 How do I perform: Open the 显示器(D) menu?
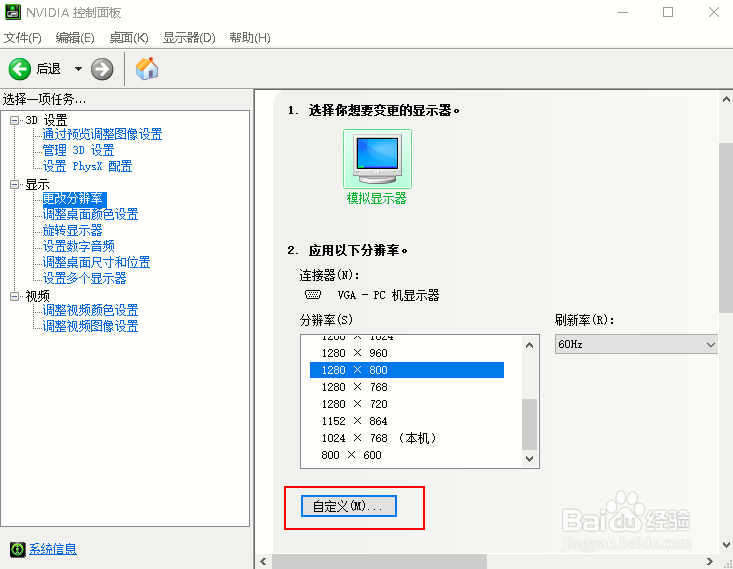click(189, 38)
